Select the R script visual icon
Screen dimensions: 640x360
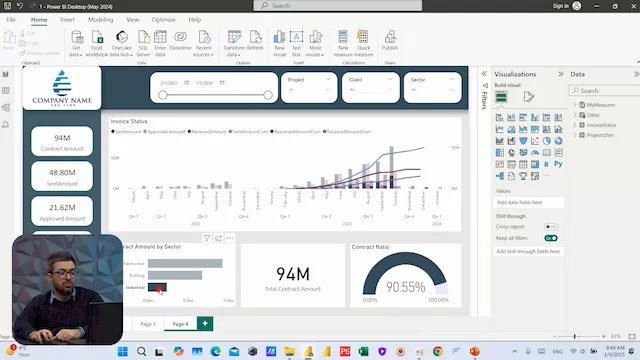[546, 164]
